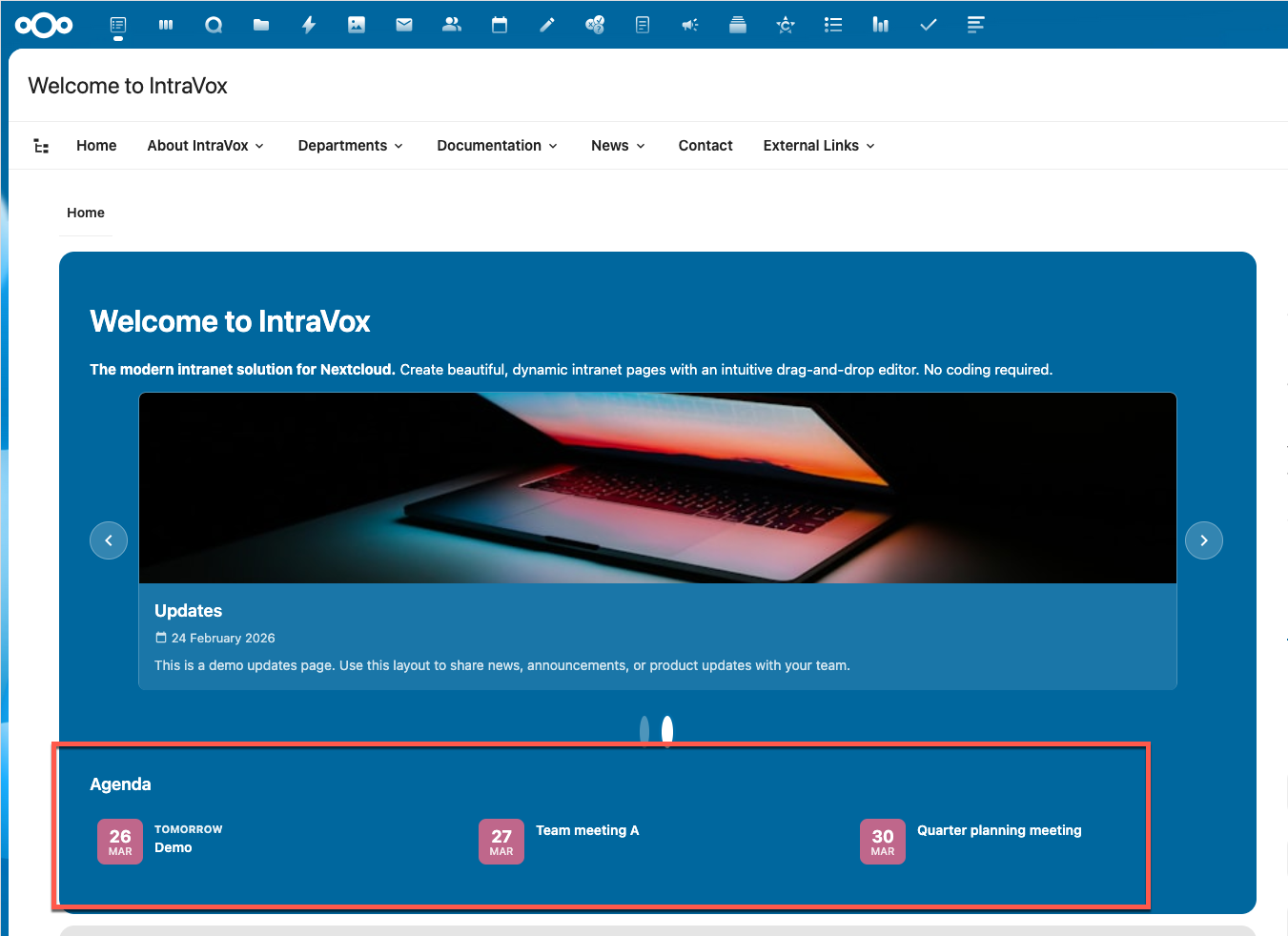The height and width of the screenshot is (936, 1288).
Task: Open the Contact page
Action: 705,146
